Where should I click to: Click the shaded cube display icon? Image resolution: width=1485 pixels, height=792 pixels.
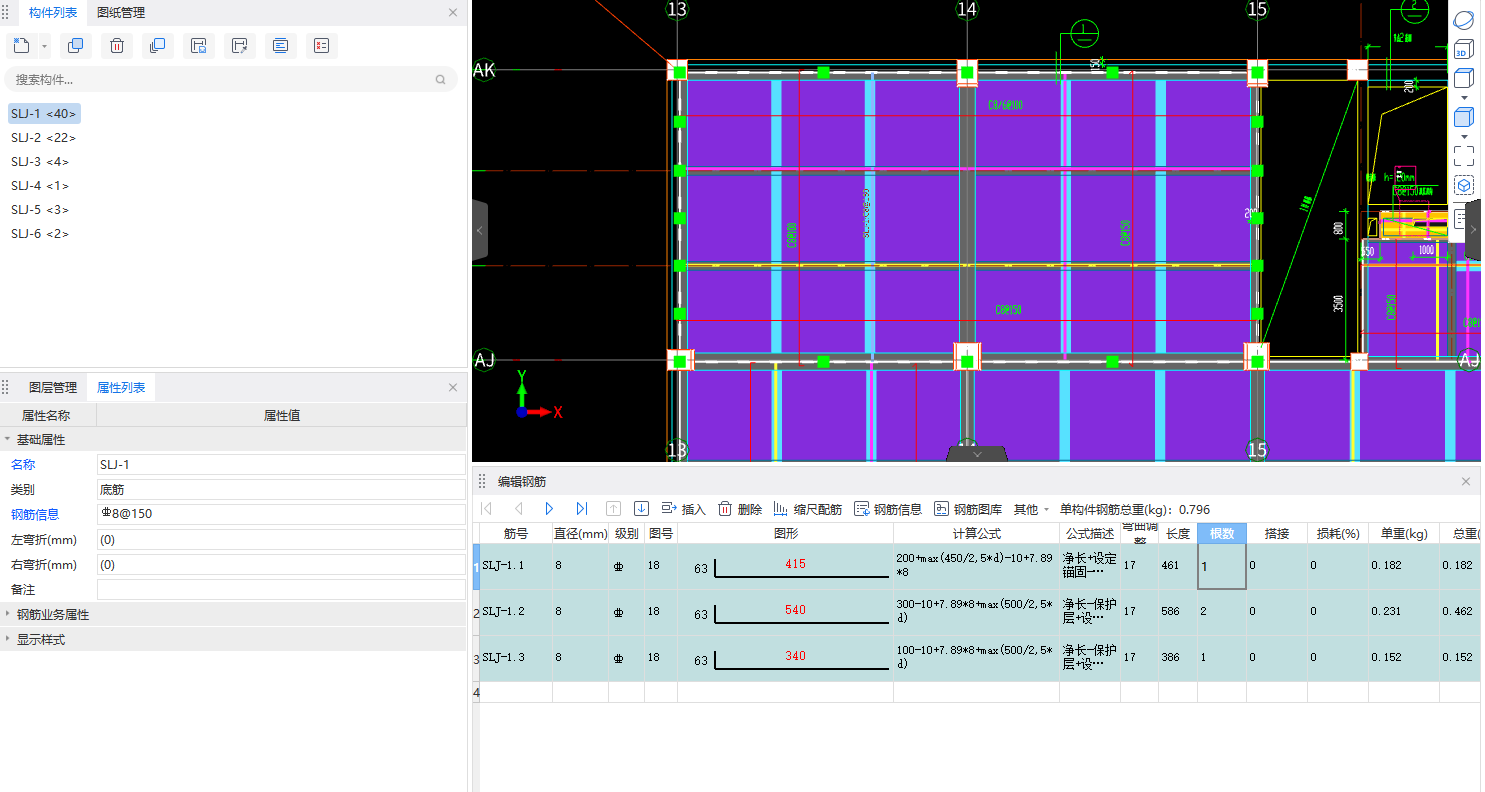click(x=1463, y=117)
